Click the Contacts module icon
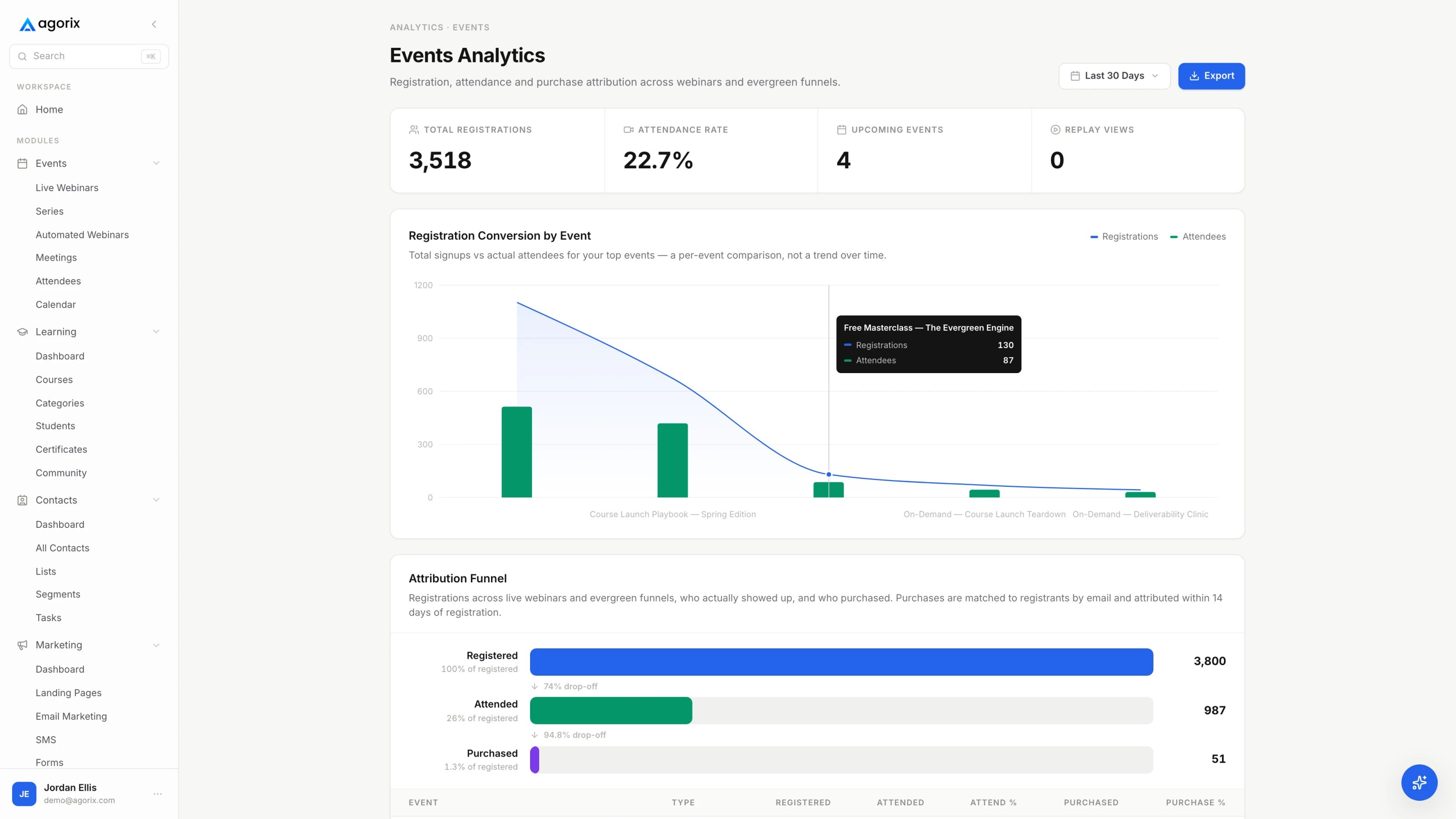1456x819 pixels. pyautogui.click(x=23, y=500)
